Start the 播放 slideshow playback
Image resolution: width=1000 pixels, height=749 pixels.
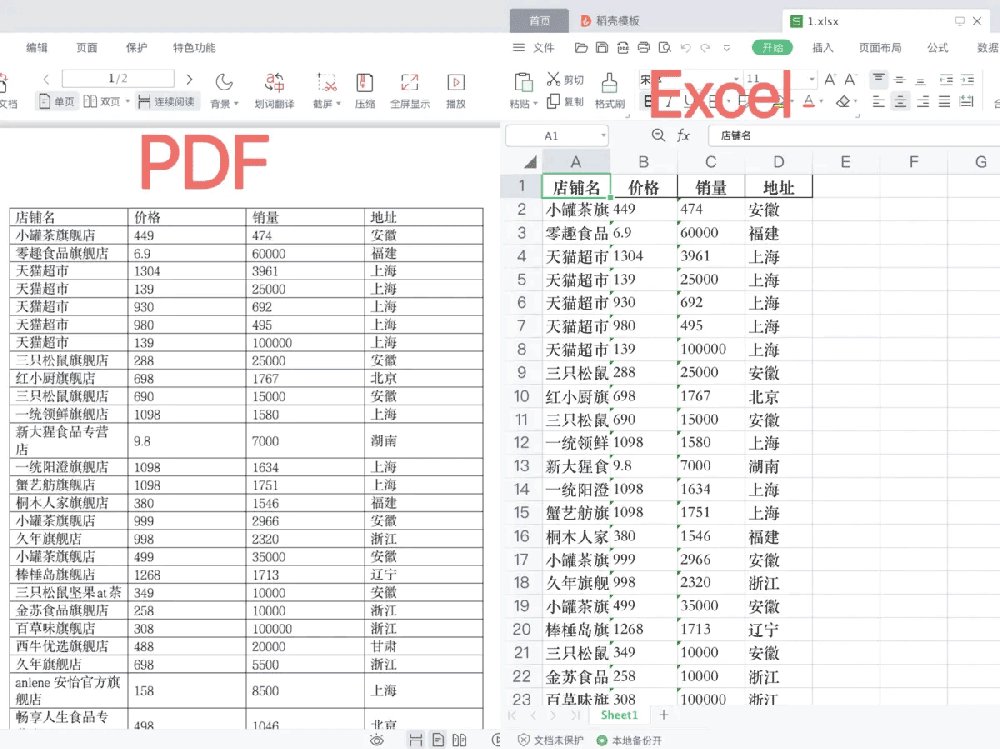456,90
